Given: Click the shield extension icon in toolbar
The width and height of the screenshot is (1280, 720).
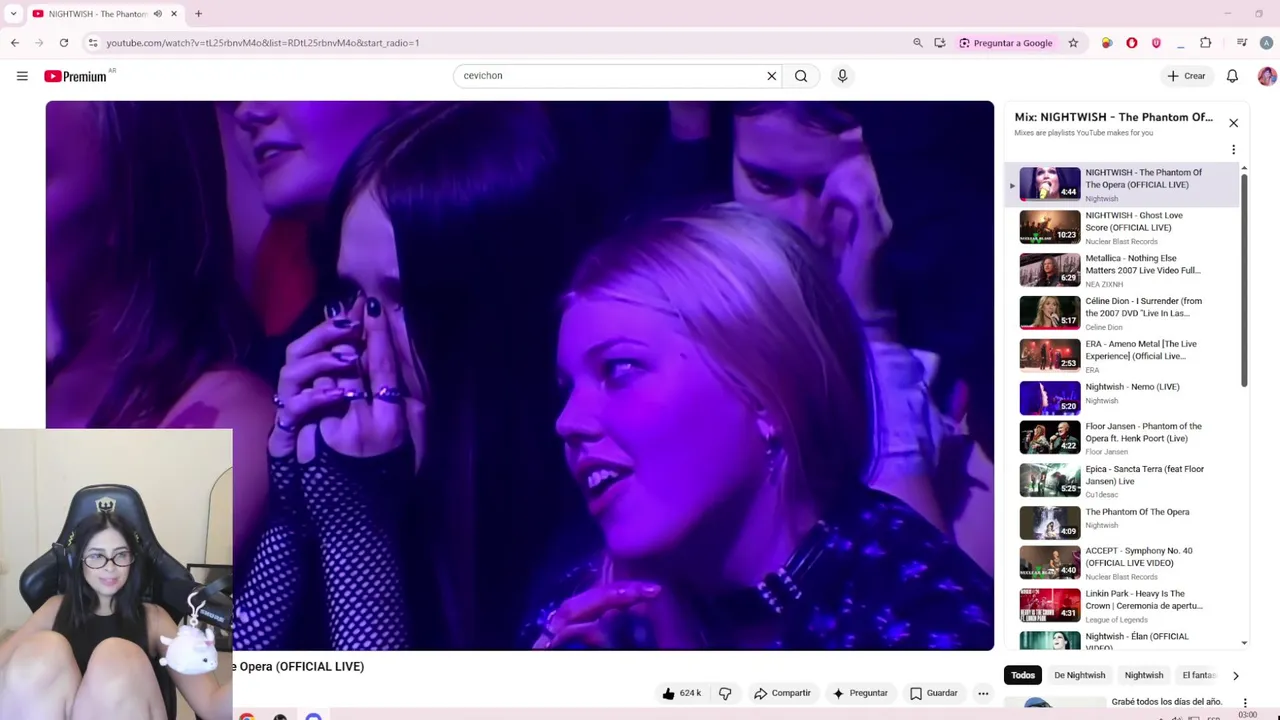Looking at the screenshot, I should coord(1156,43).
